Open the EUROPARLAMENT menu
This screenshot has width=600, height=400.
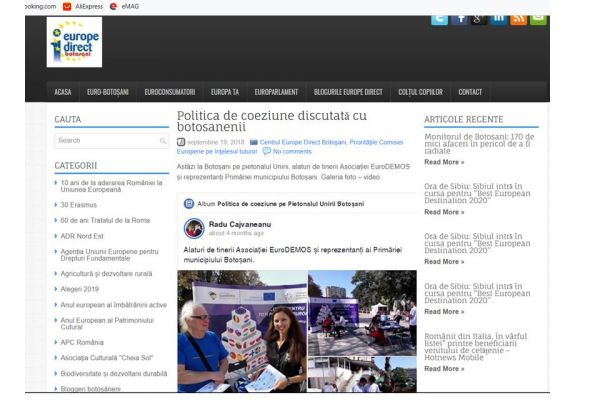pyautogui.click(x=276, y=92)
